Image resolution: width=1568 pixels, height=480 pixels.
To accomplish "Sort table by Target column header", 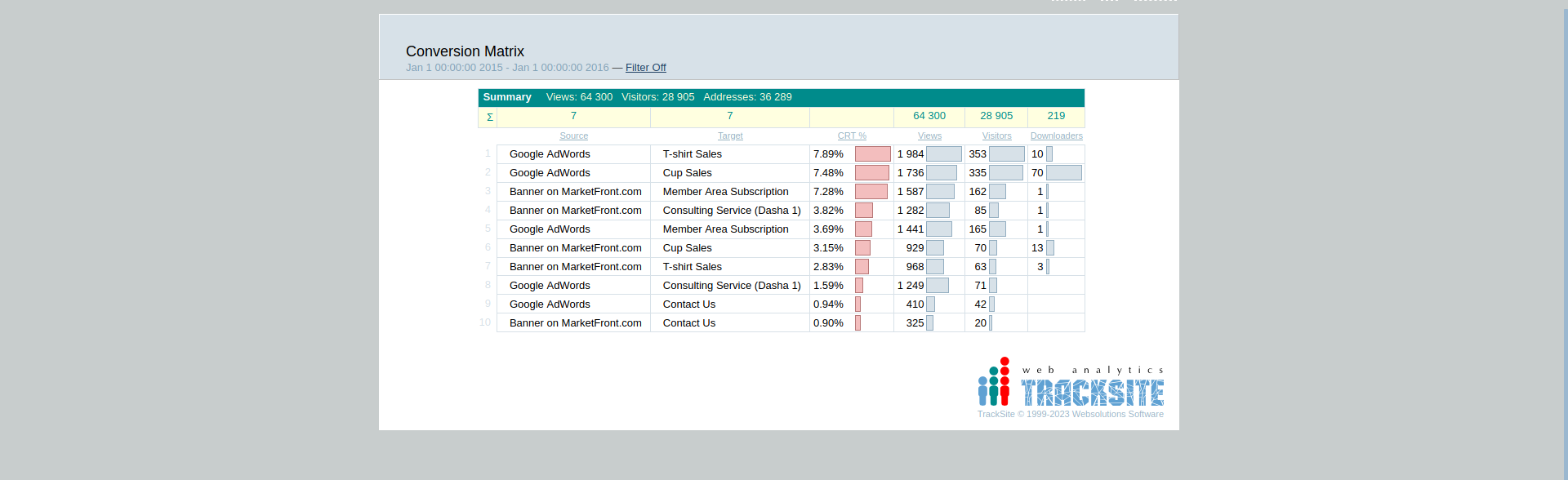I will point(730,136).
